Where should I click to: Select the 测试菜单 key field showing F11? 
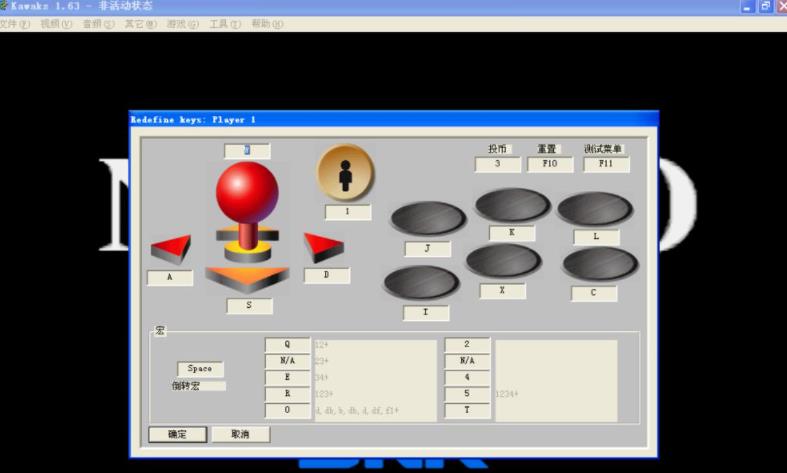(x=606, y=165)
